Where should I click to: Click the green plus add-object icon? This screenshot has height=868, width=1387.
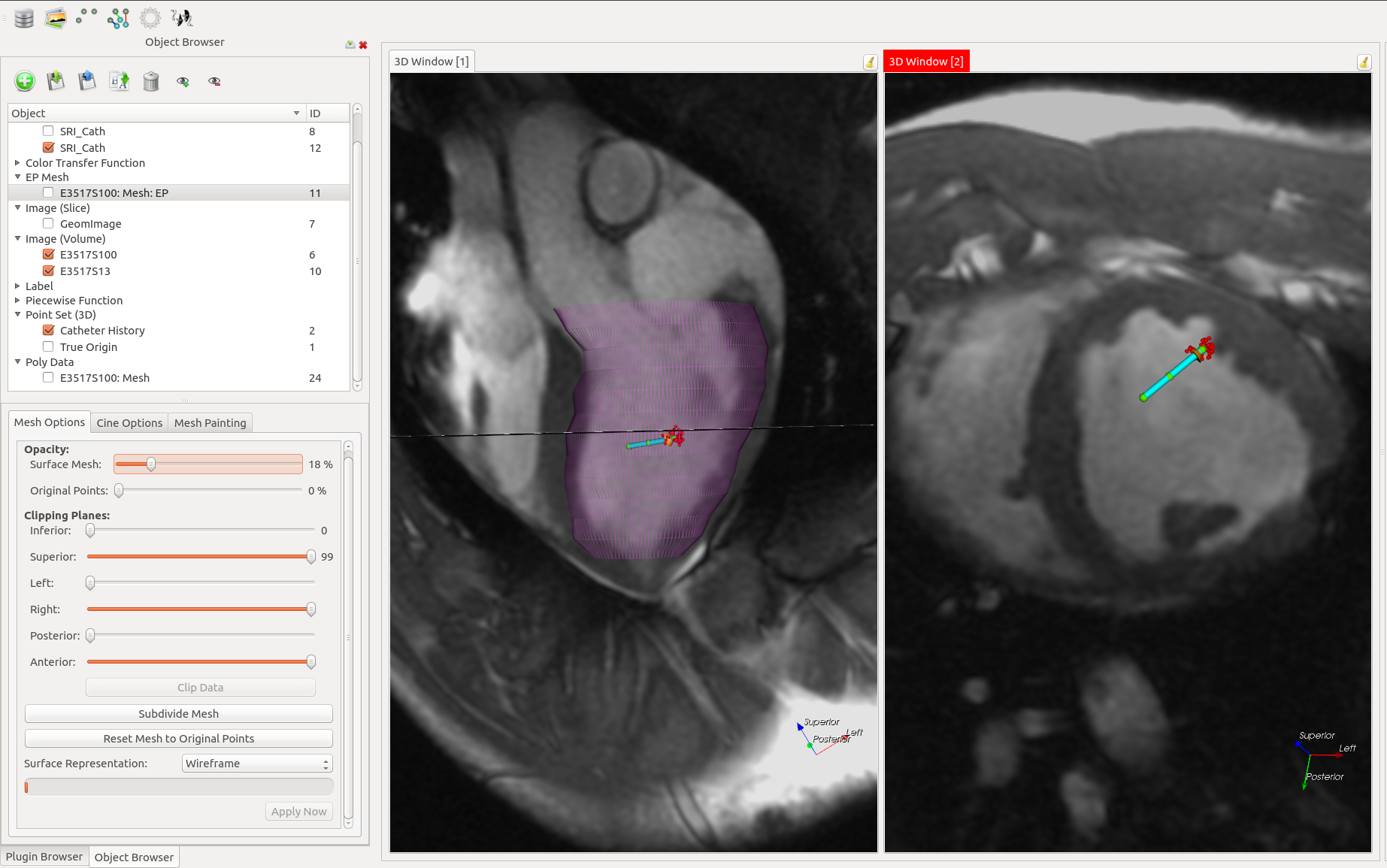(25, 81)
